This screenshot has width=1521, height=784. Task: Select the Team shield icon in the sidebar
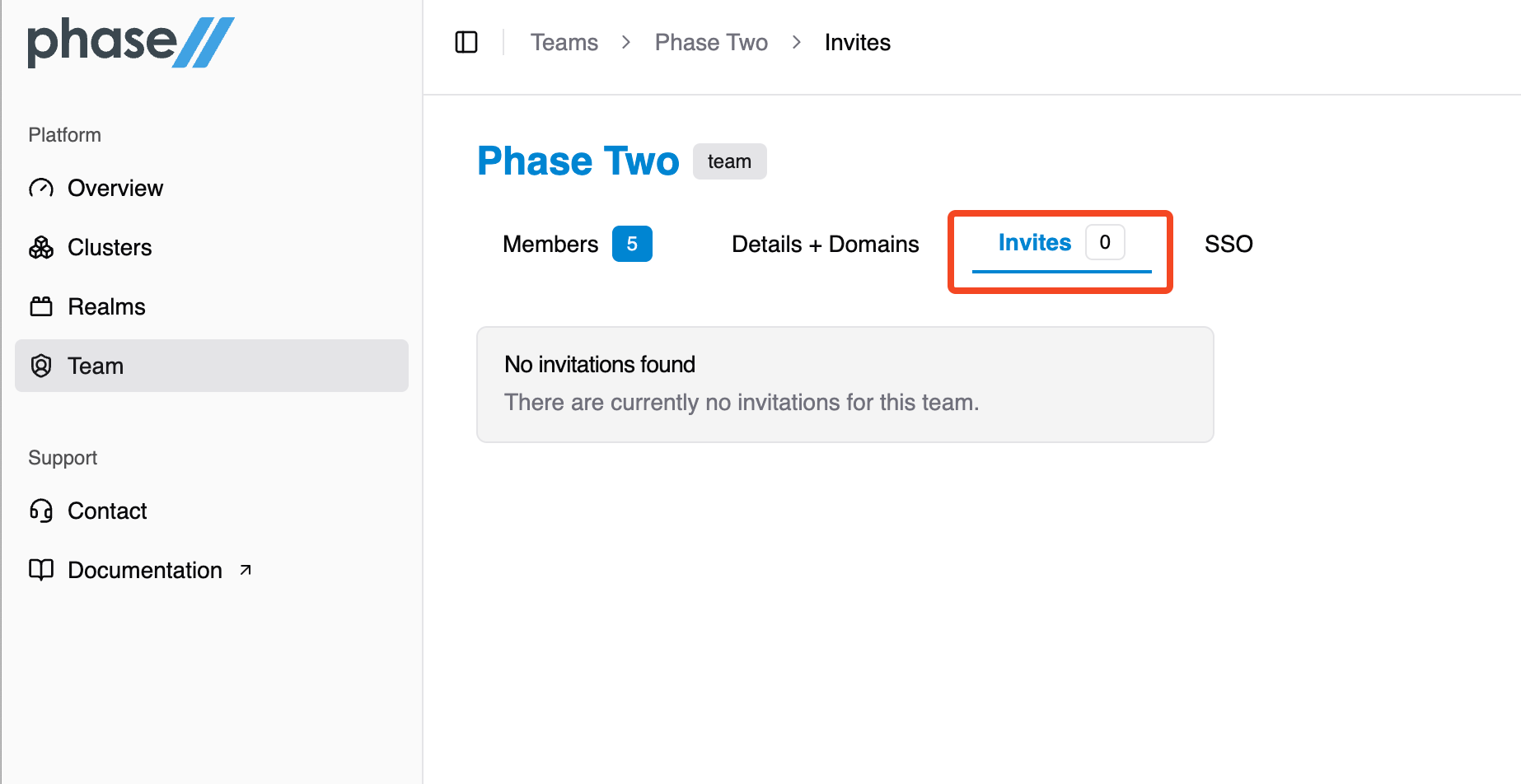click(x=41, y=366)
